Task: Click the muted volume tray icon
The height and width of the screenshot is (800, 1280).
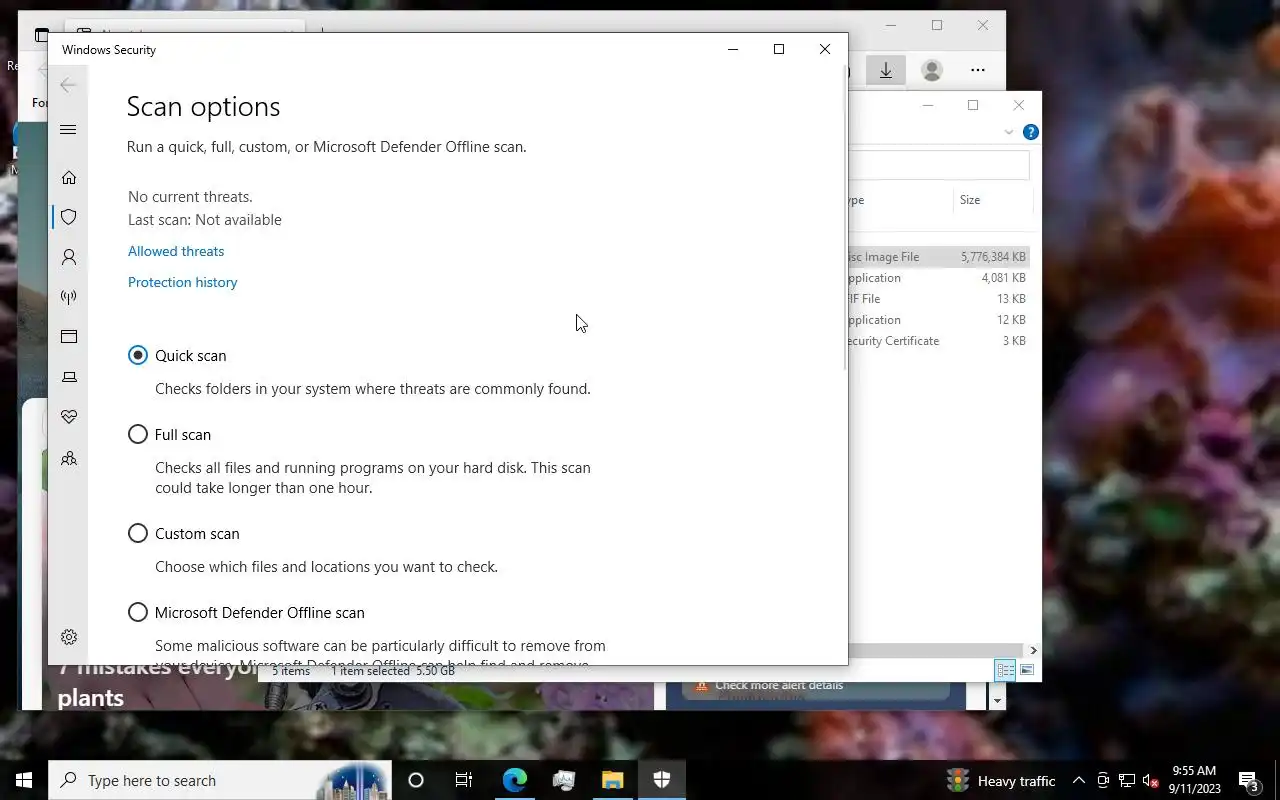Action: (x=1151, y=780)
